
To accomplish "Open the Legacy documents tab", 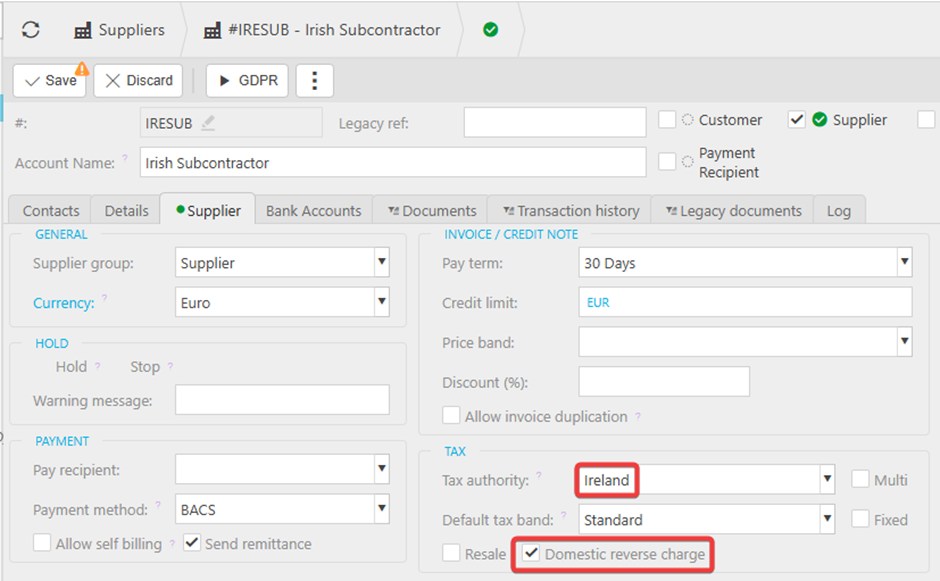I will 733,210.
